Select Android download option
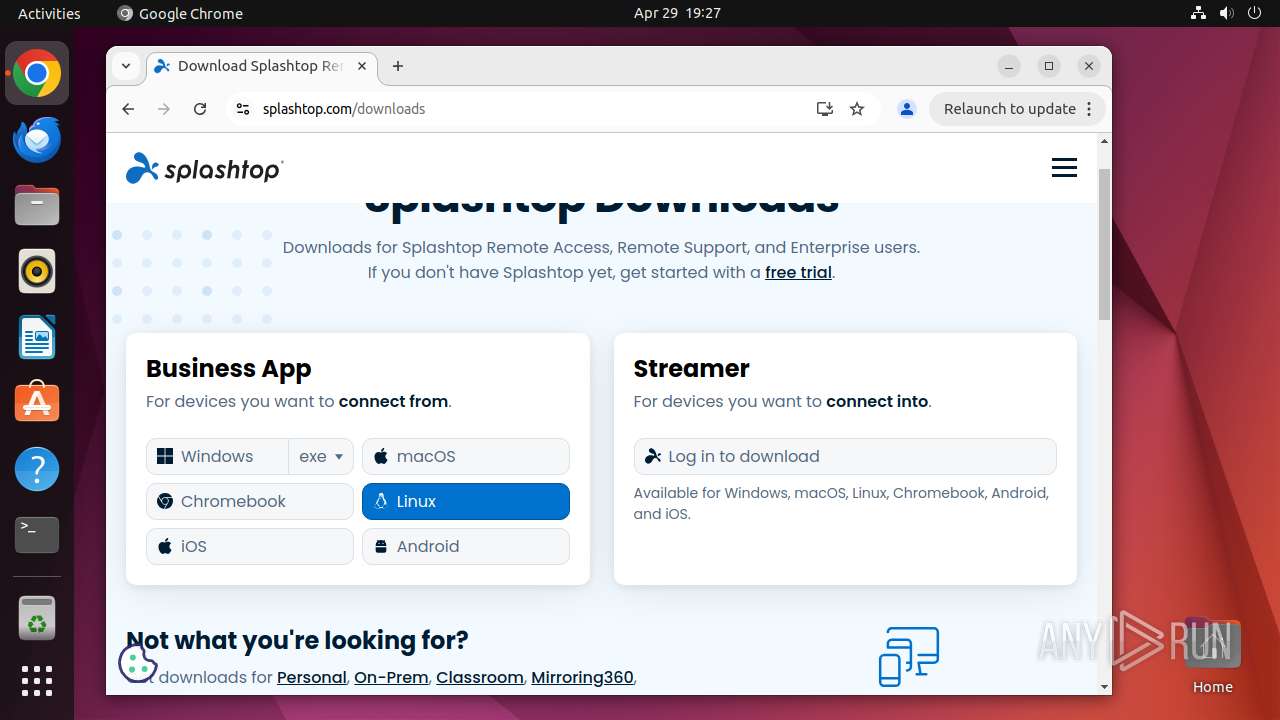1280x720 pixels. coord(466,546)
